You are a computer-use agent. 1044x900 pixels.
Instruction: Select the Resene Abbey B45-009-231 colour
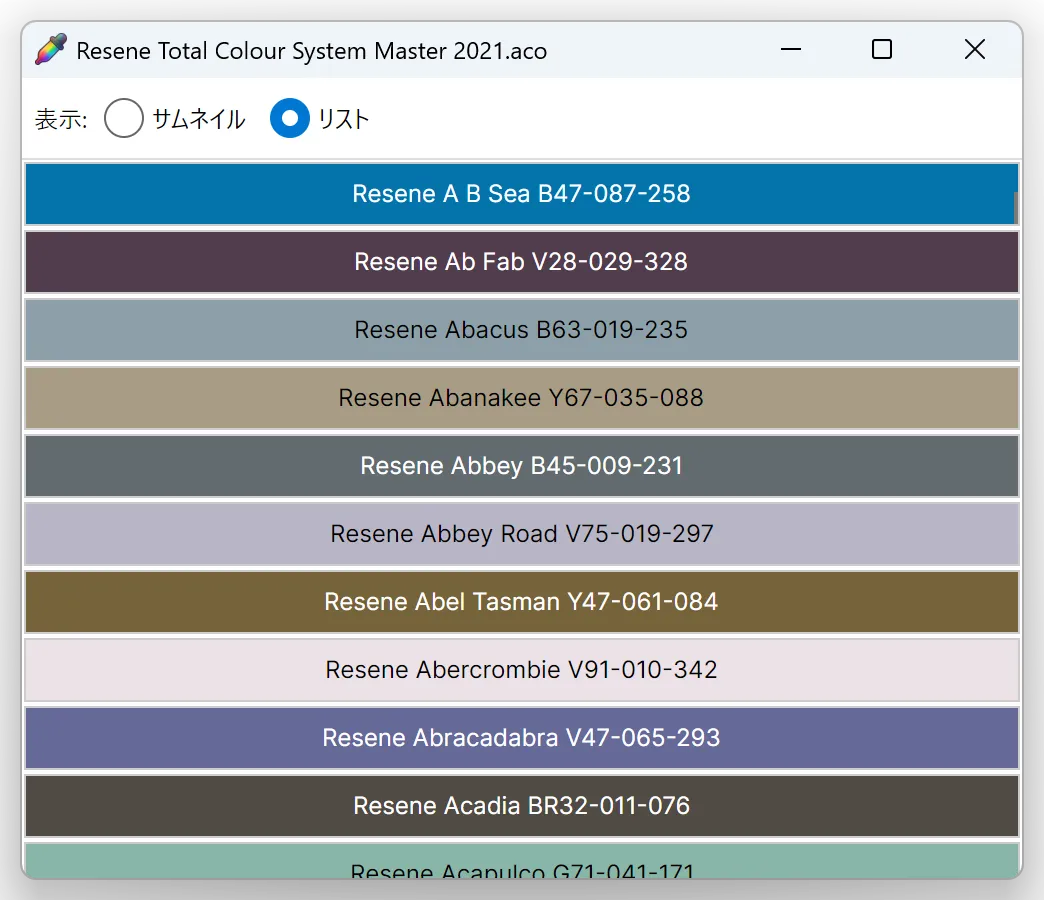[x=520, y=466]
